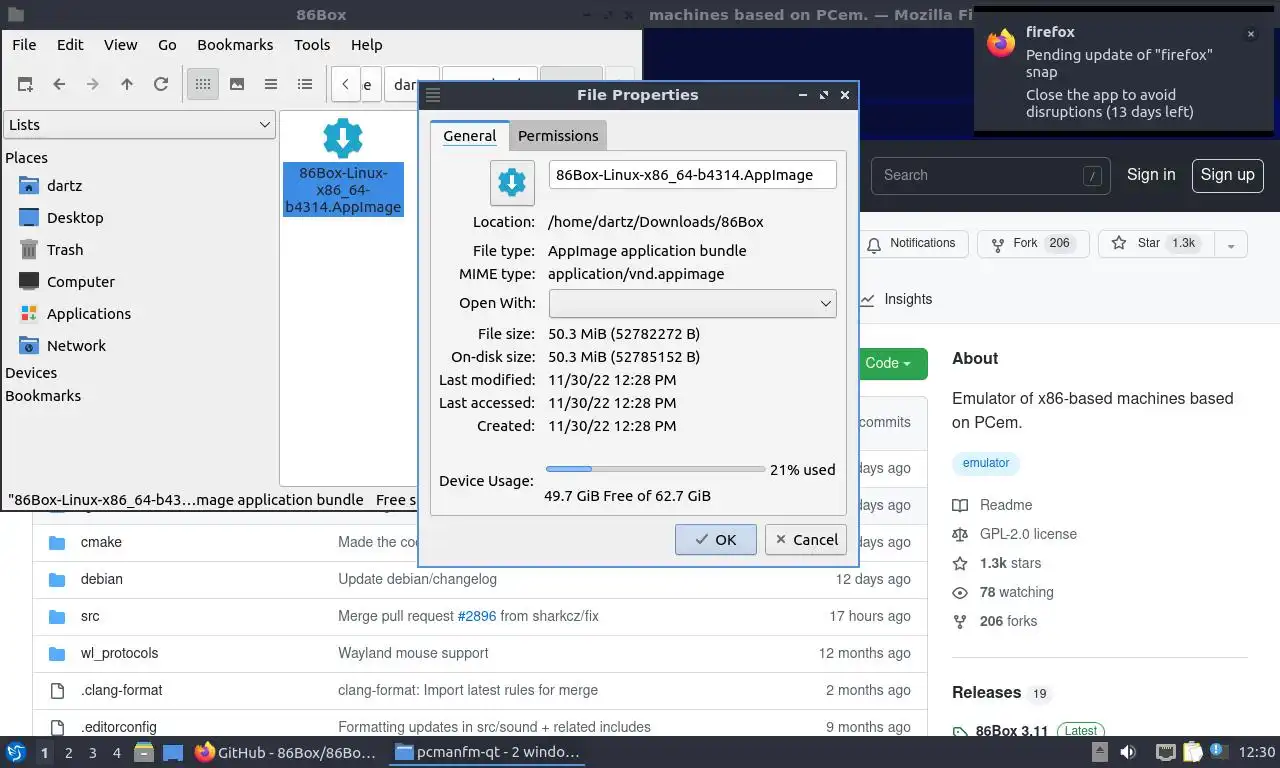Switch to thumbnail view mode
The height and width of the screenshot is (768, 1280).
click(x=237, y=84)
